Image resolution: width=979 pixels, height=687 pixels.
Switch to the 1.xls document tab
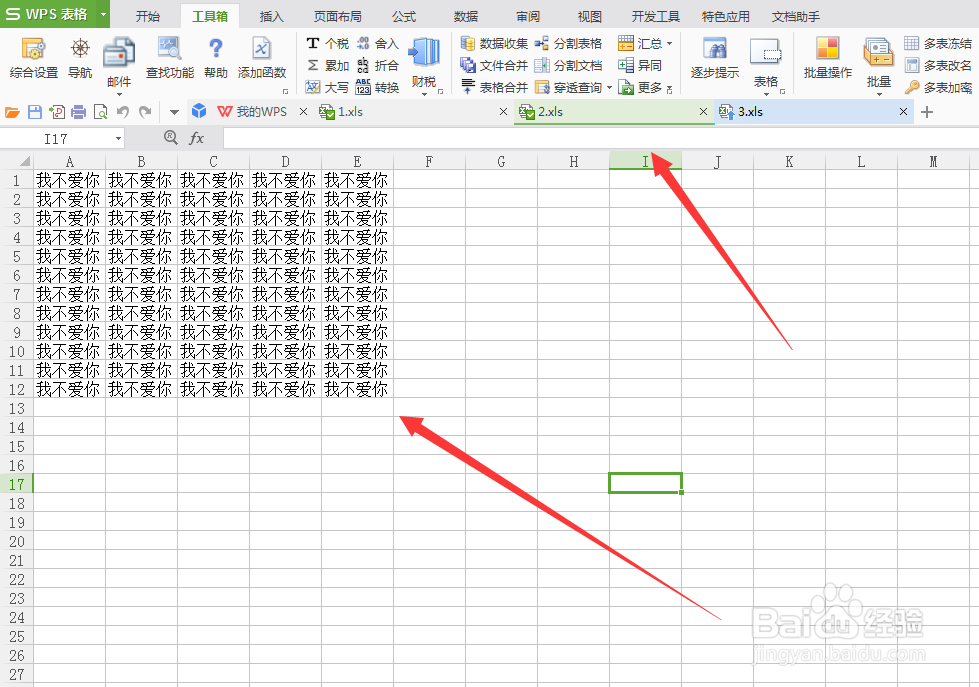coord(413,112)
